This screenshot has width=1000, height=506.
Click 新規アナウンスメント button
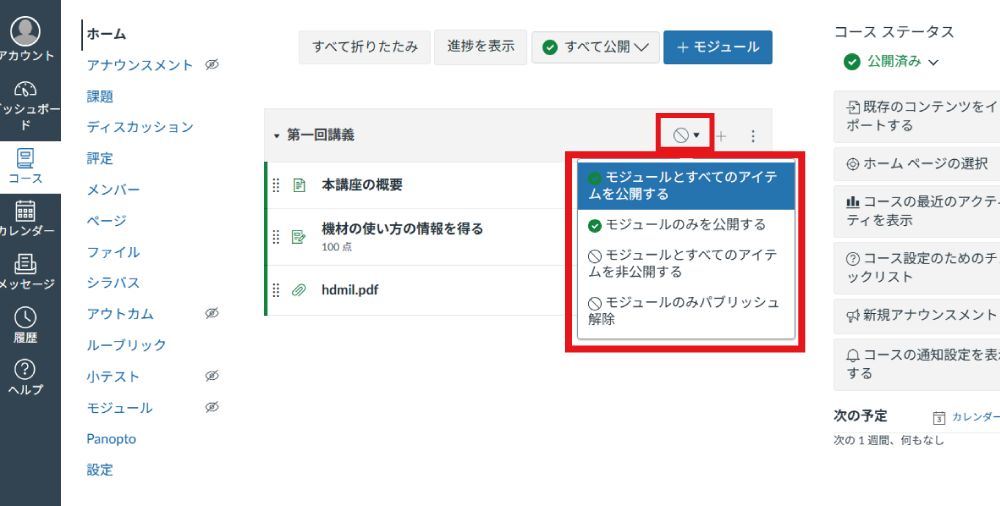(917, 315)
